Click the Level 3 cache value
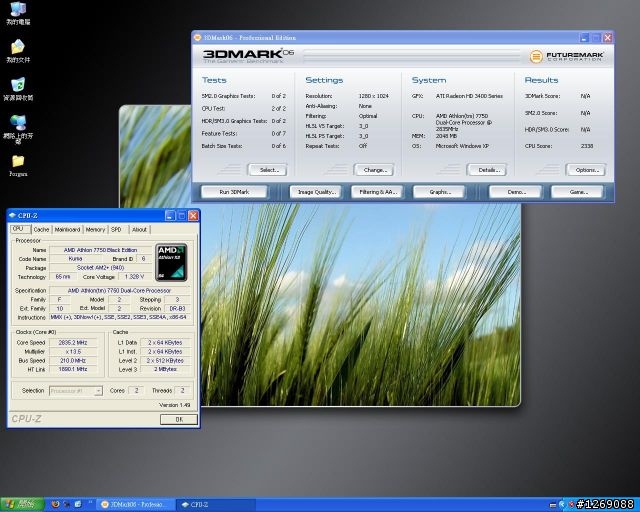Viewport: 640px width, 512px height. coord(165,370)
